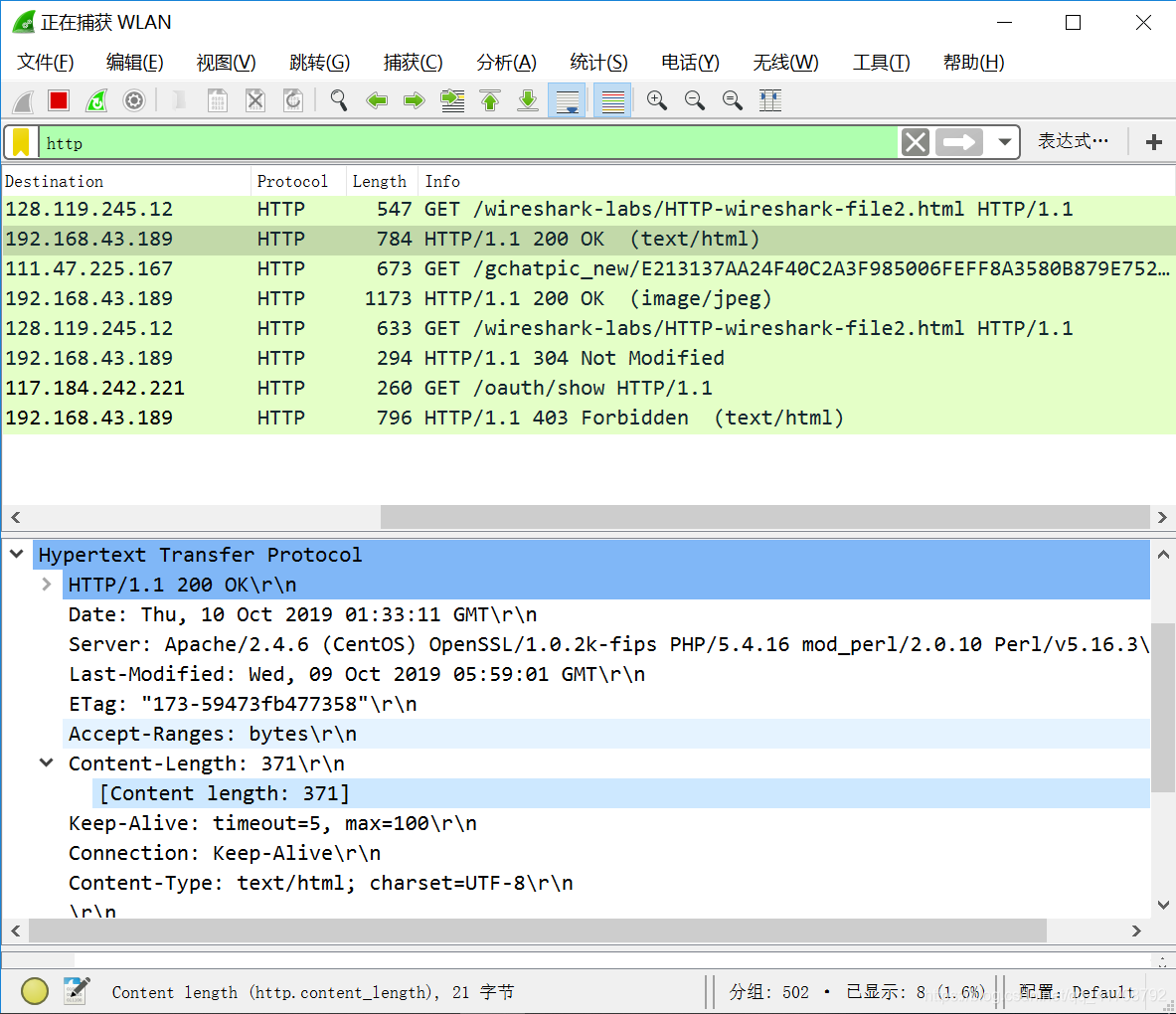Screen dimensions: 1176x1014
Task: Zoom out the main window text
Action: pos(695,100)
